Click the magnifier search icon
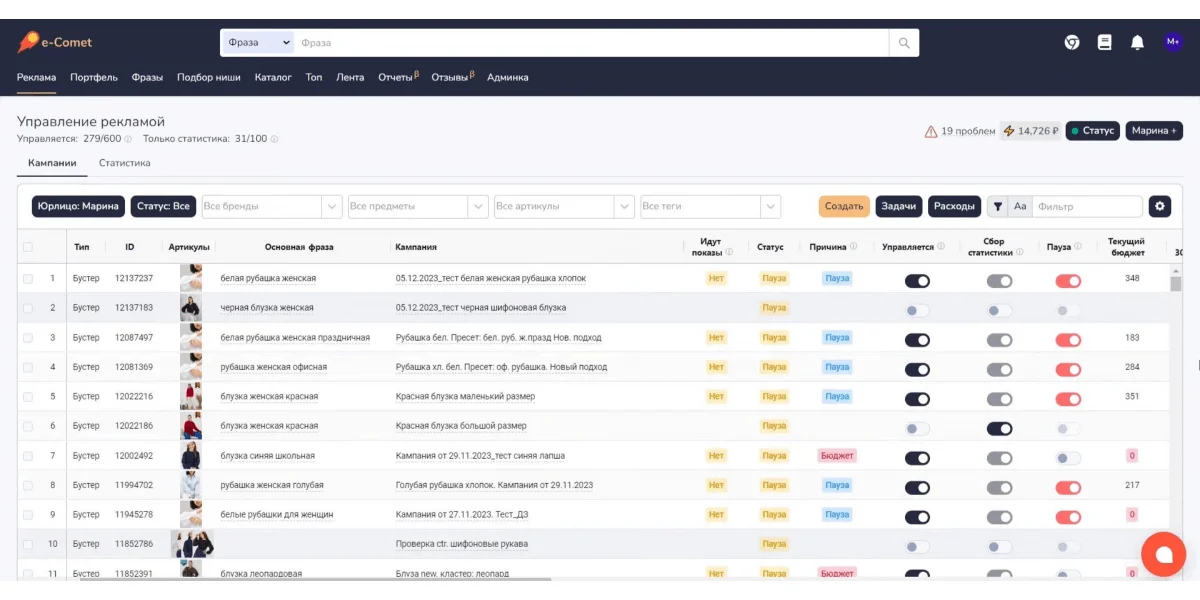 point(904,43)
